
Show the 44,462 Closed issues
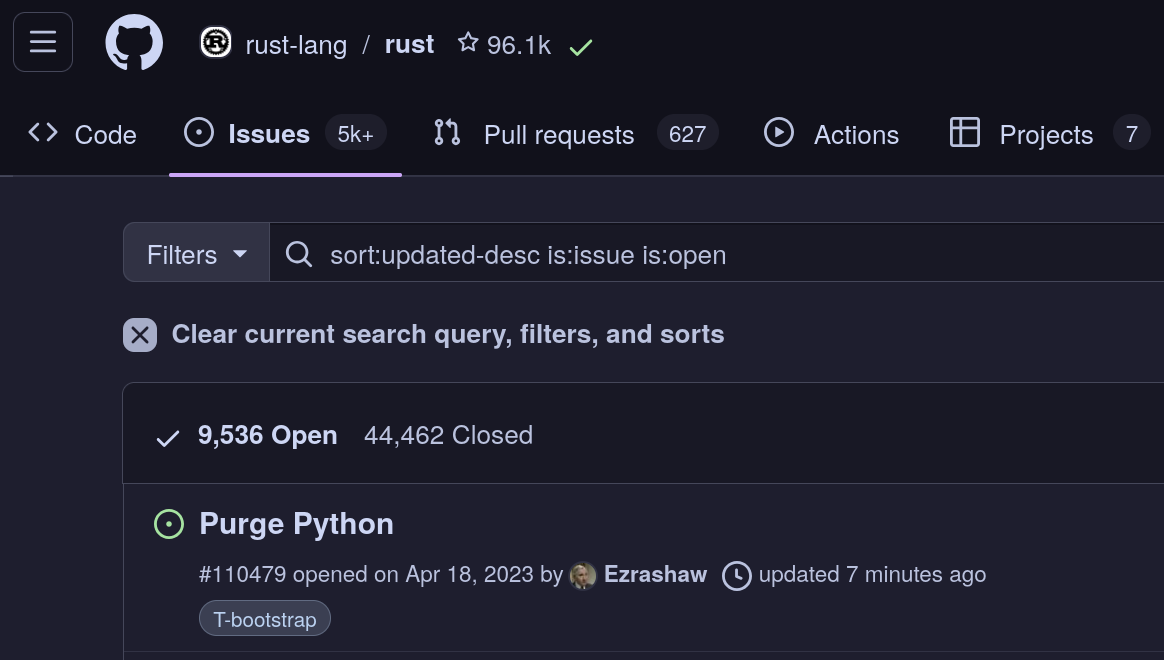point(448,435)
